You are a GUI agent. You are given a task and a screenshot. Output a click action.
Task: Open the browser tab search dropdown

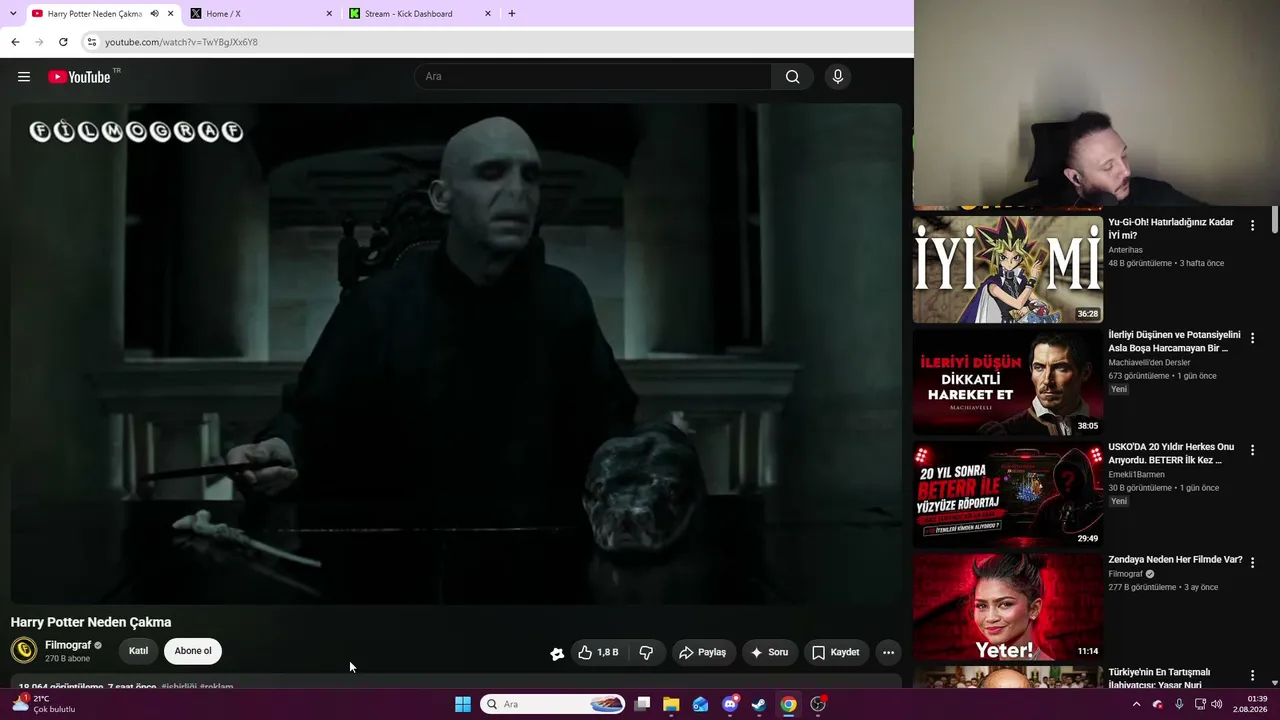click(13, 14)
